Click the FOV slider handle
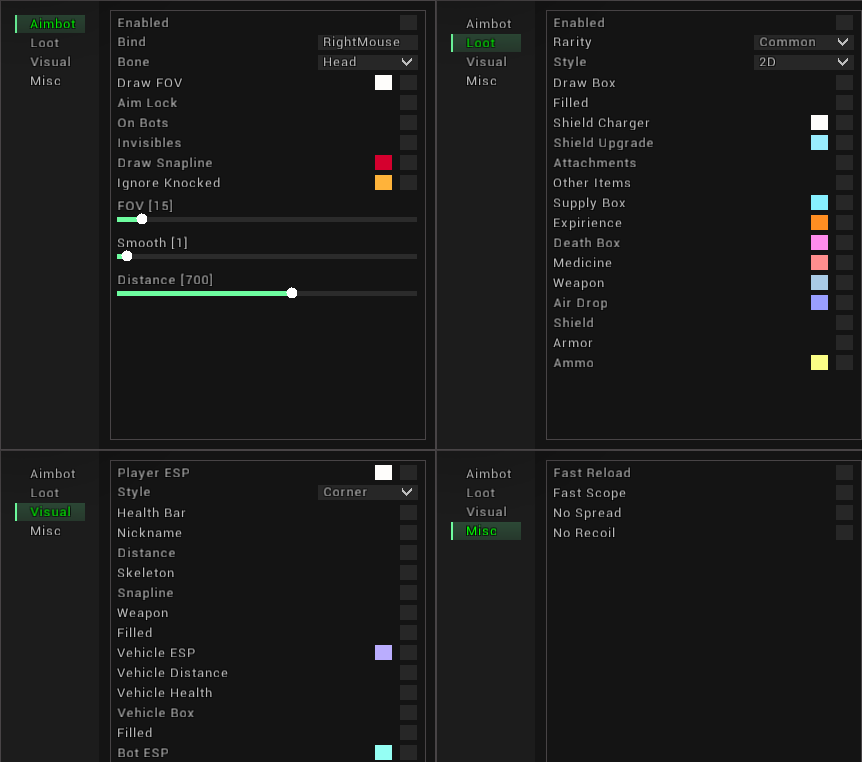 [x=142, y=219]
